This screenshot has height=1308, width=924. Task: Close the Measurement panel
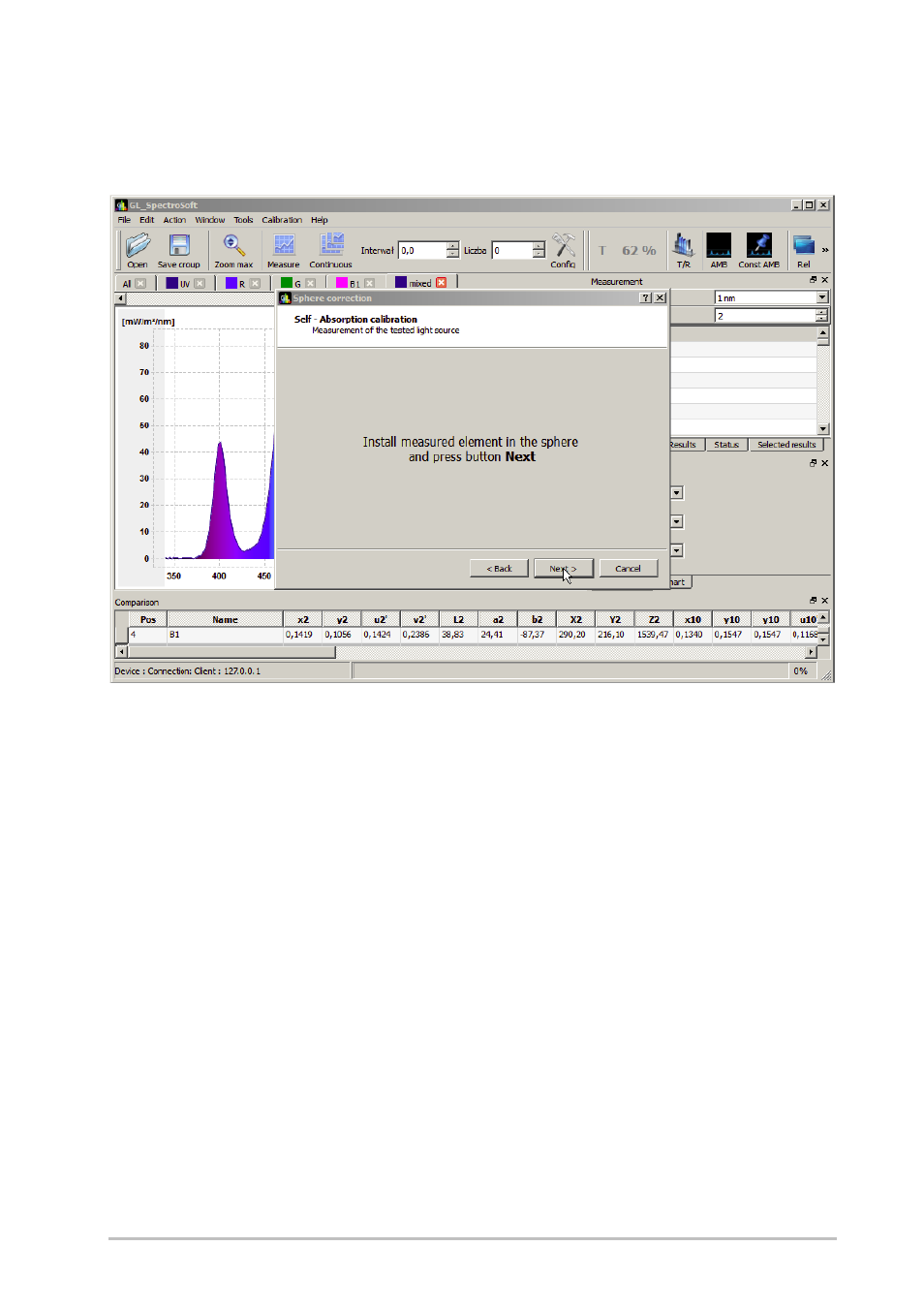coord(825,280)
